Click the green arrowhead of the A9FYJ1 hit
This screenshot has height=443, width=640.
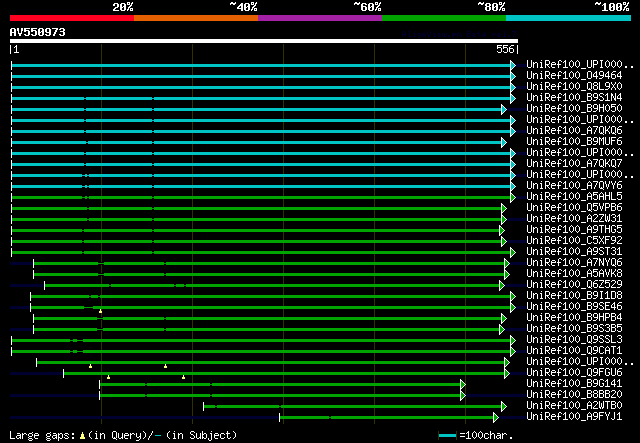(496, 417)
